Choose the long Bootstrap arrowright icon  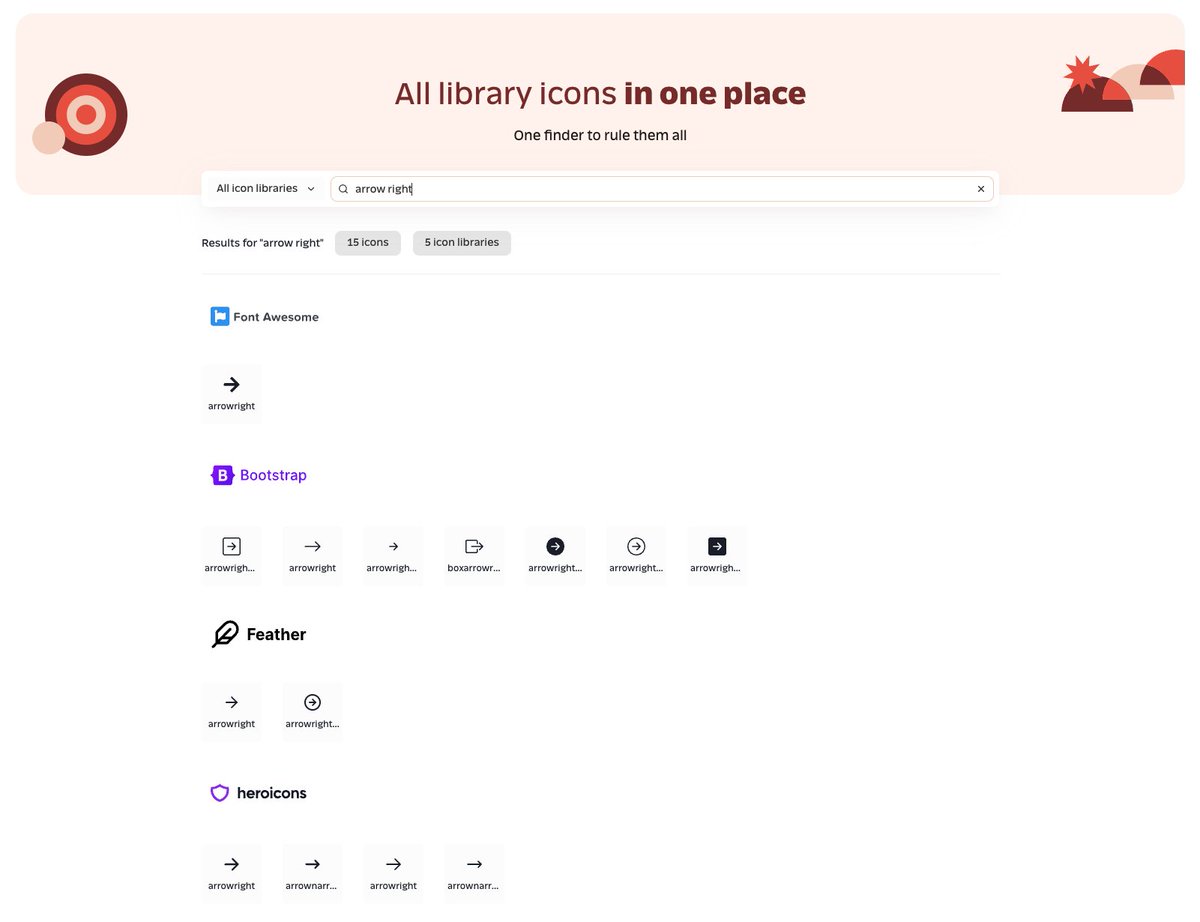[312, 555]
